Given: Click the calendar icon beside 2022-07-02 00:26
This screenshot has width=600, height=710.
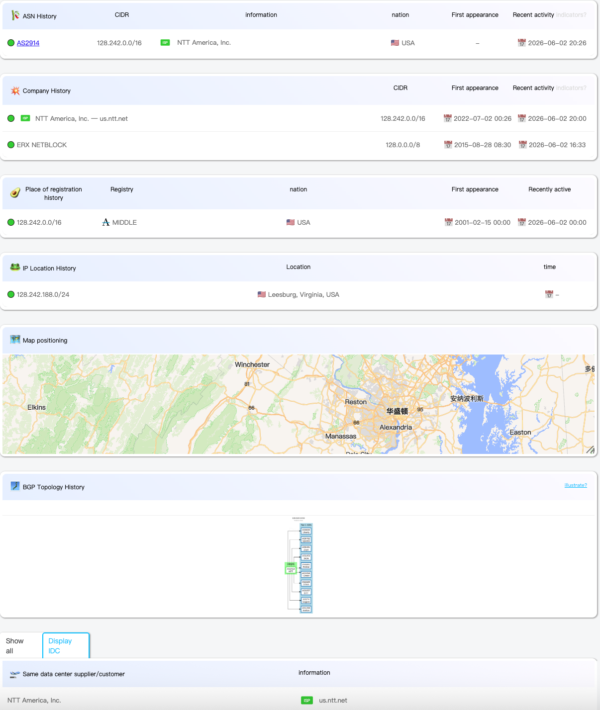Looking at the screenshot, I should 447,118.
